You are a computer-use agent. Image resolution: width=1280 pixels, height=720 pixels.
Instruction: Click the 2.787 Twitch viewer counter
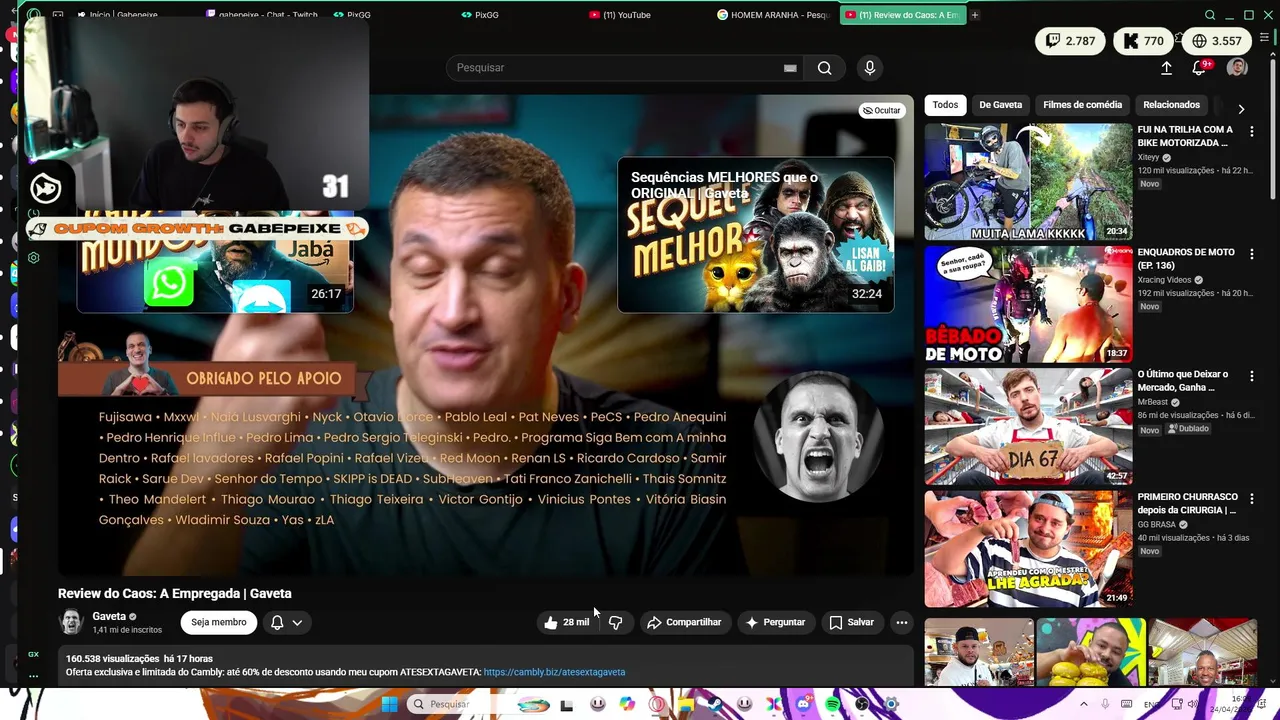pos(1070,41)
